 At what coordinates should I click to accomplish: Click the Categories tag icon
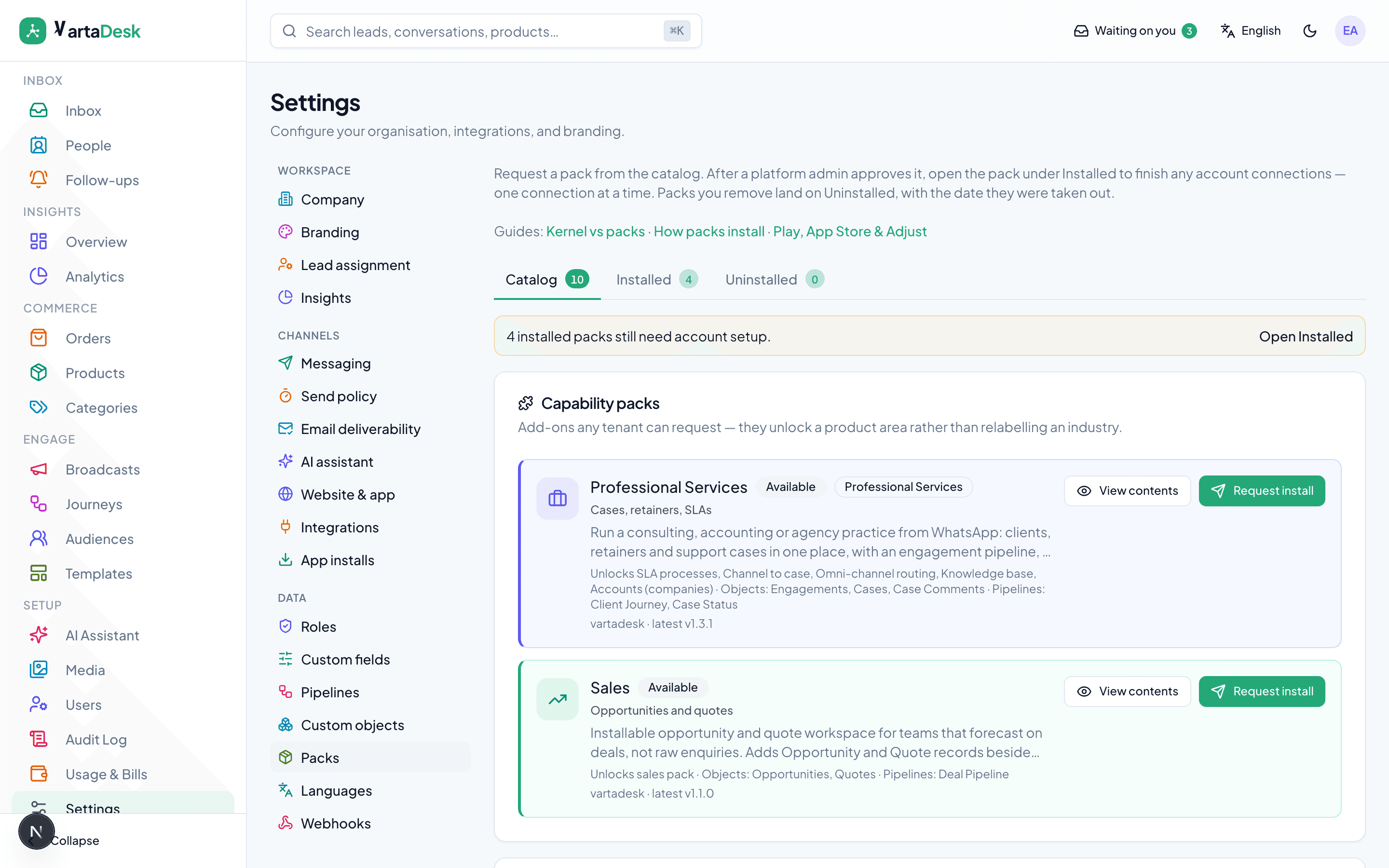pyautogui.click(x=39, y=407)
